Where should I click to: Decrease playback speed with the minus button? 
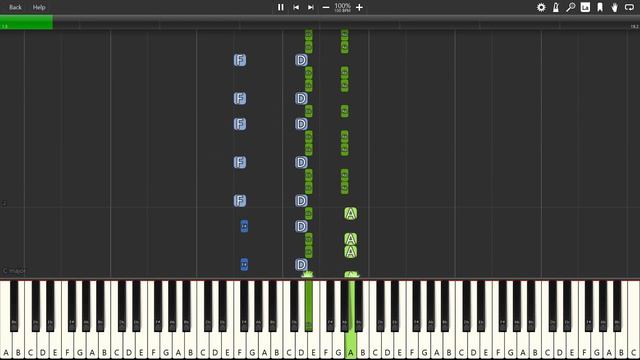[x=326, y=7]
